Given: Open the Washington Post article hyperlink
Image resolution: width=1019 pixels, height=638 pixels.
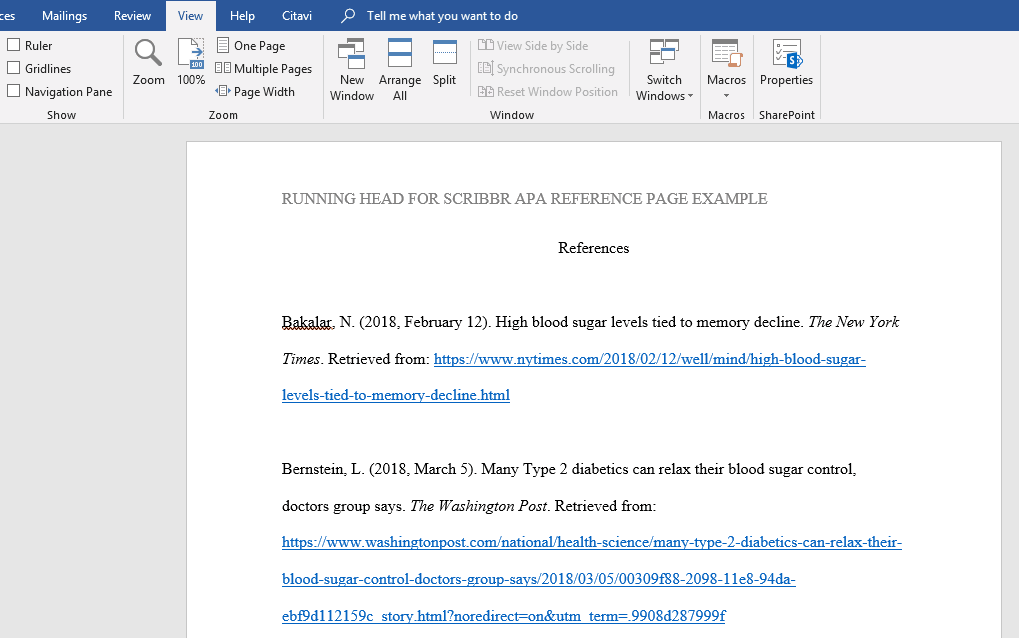Looking at the screenshot, I should pos(592,542).
